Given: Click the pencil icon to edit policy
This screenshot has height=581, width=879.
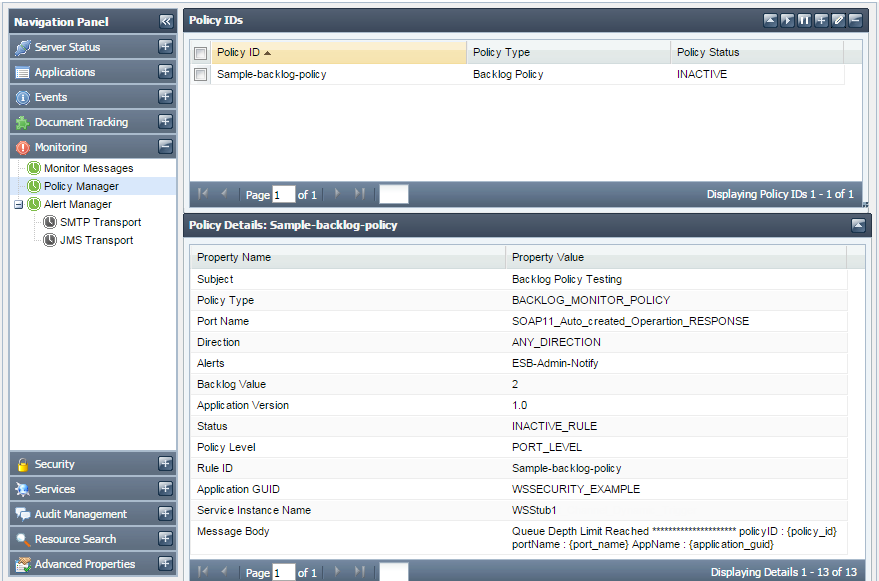Looking at the screenshot, I should click(838, 20).
